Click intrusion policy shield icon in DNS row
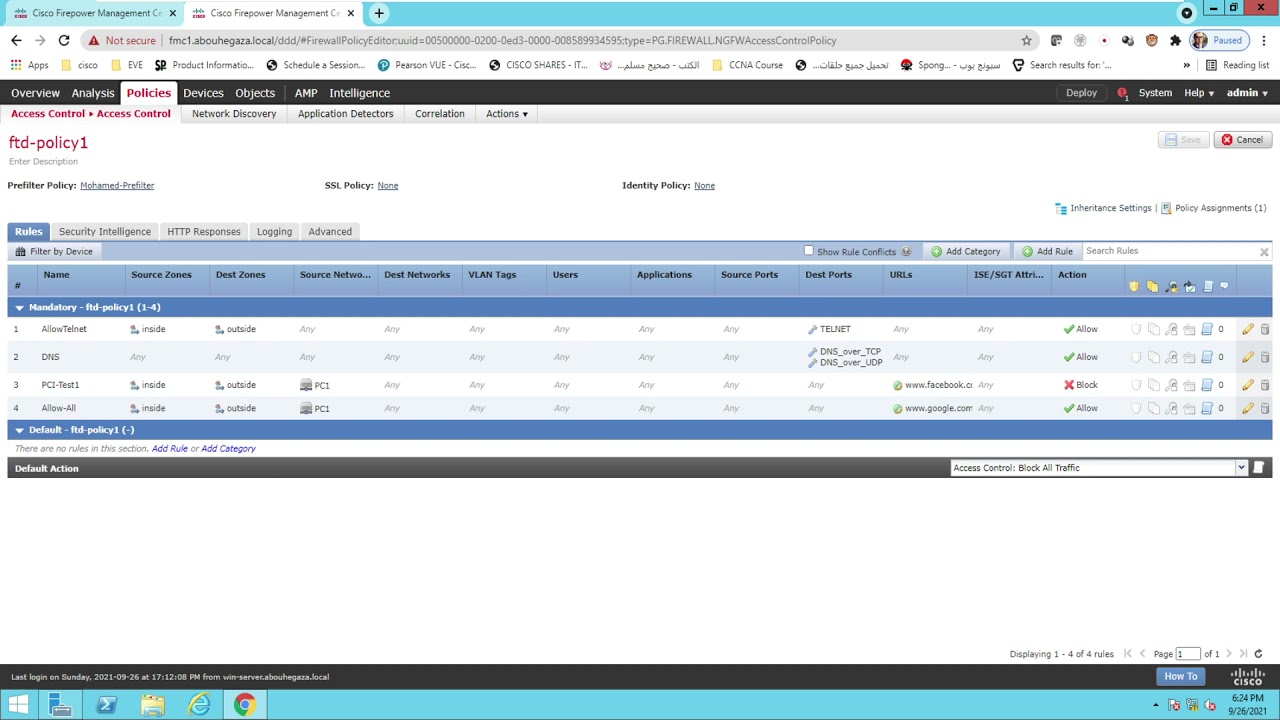The width and height of the screenshot is (1280, 720). [1136, 357]
